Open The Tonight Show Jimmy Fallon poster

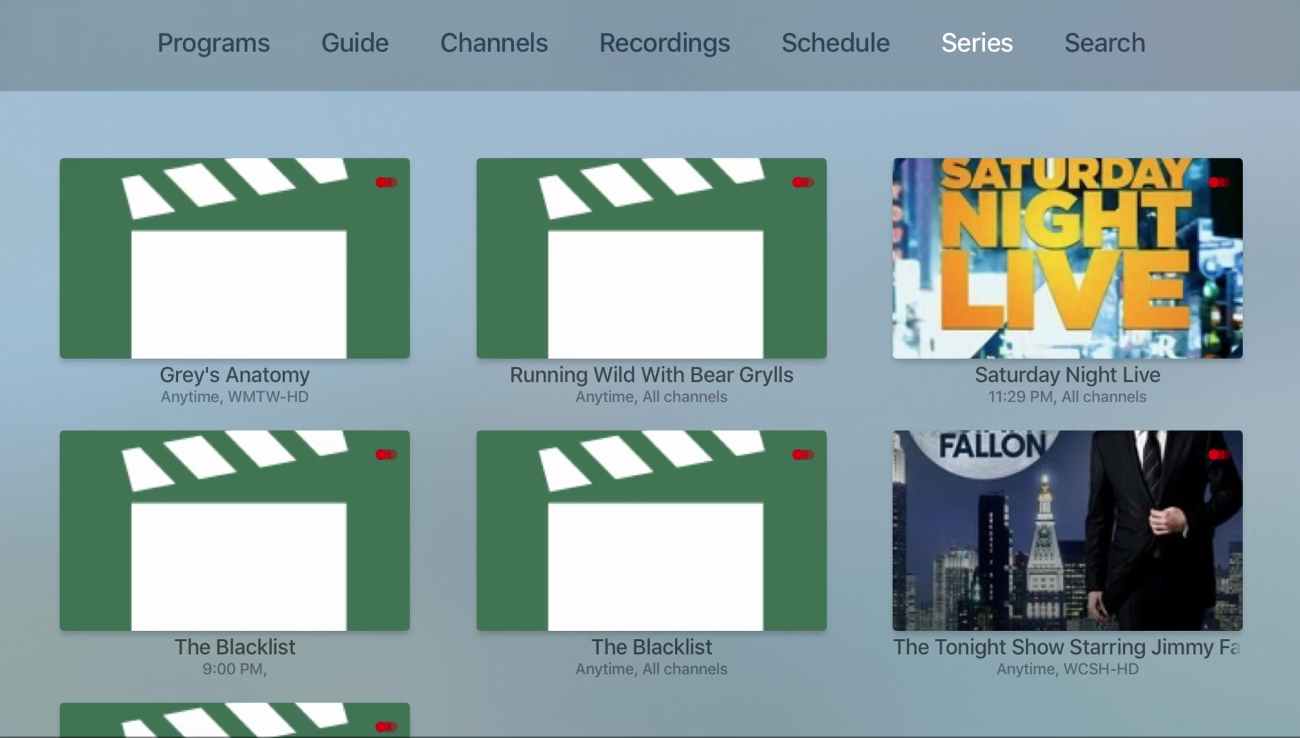(1068, 530)
